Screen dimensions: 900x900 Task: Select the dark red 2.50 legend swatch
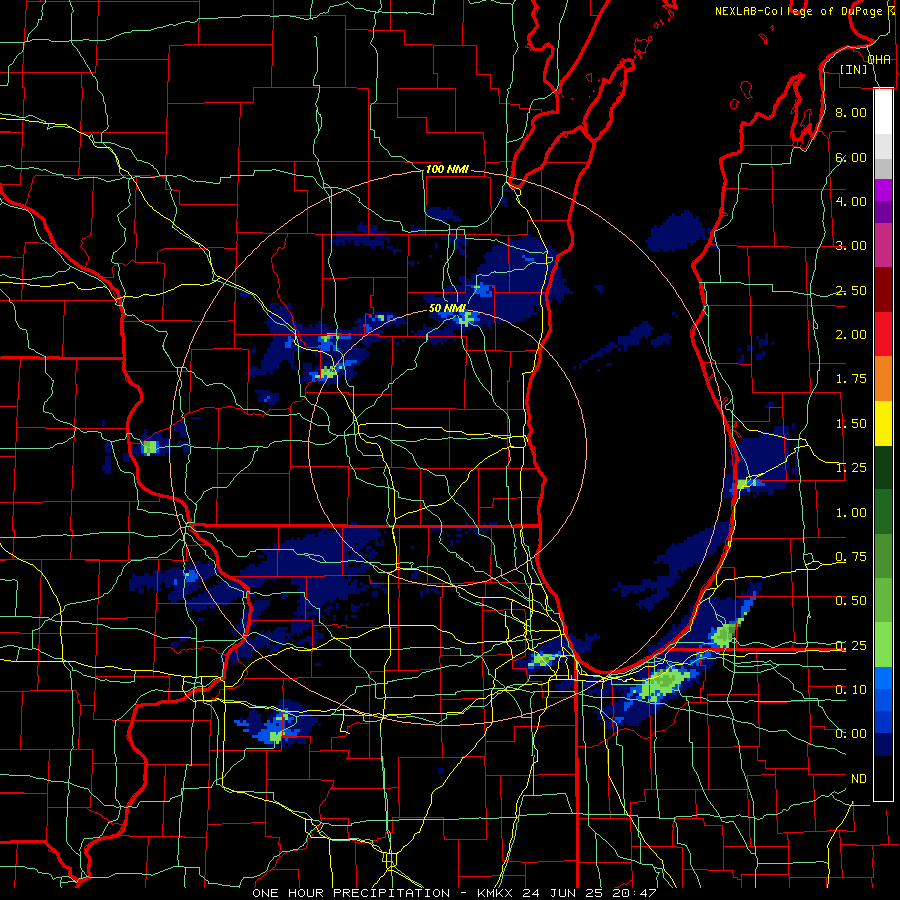pyautogui.click(x=883, y=290)
